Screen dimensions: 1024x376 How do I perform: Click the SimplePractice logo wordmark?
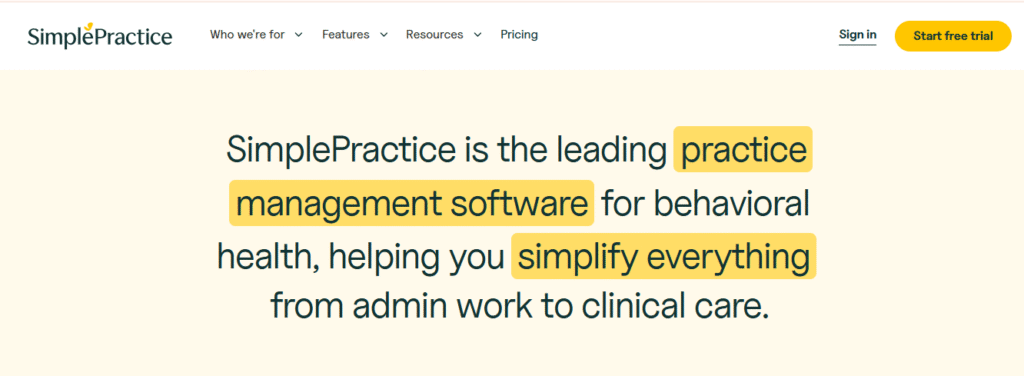[100, 37]
